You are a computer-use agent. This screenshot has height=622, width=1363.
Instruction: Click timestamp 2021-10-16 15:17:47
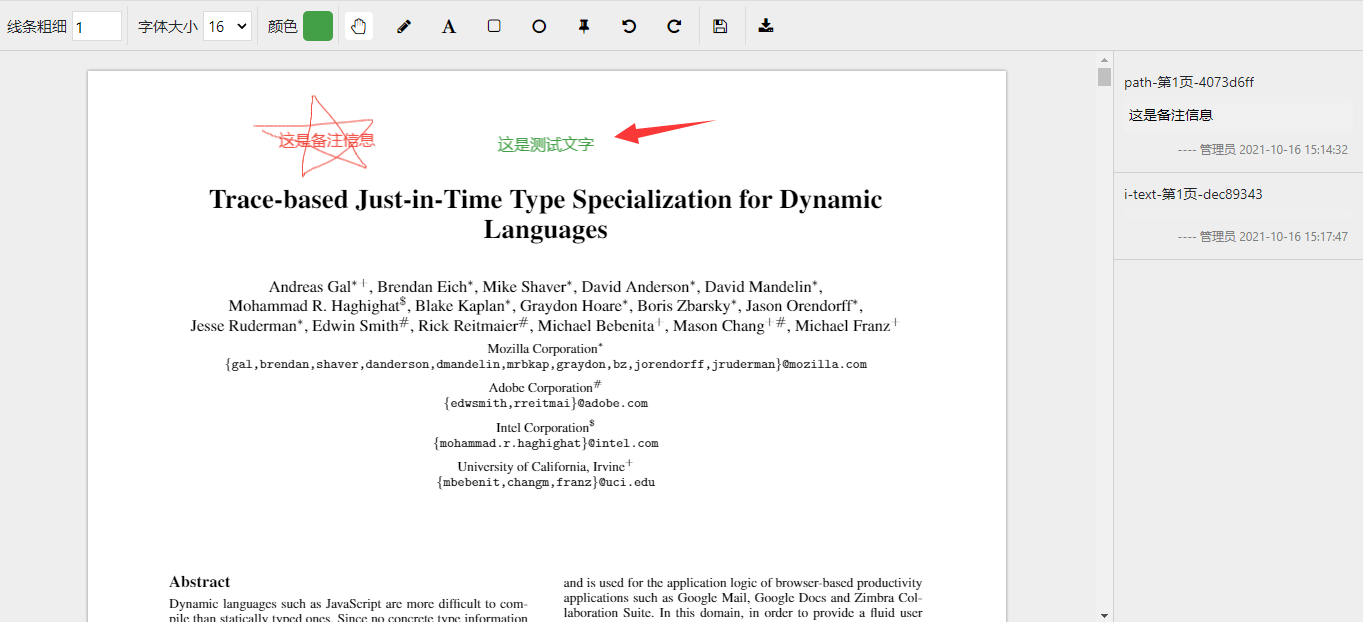1293,237
